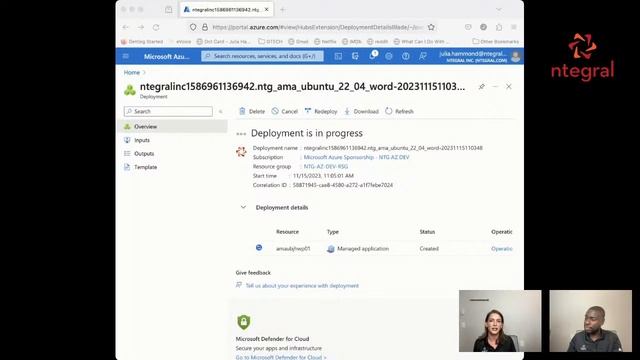Viewport: 640px width, 360px height.
Task: Open Go to Microsoft Defender for Cloud link
Action: [281, 358]
